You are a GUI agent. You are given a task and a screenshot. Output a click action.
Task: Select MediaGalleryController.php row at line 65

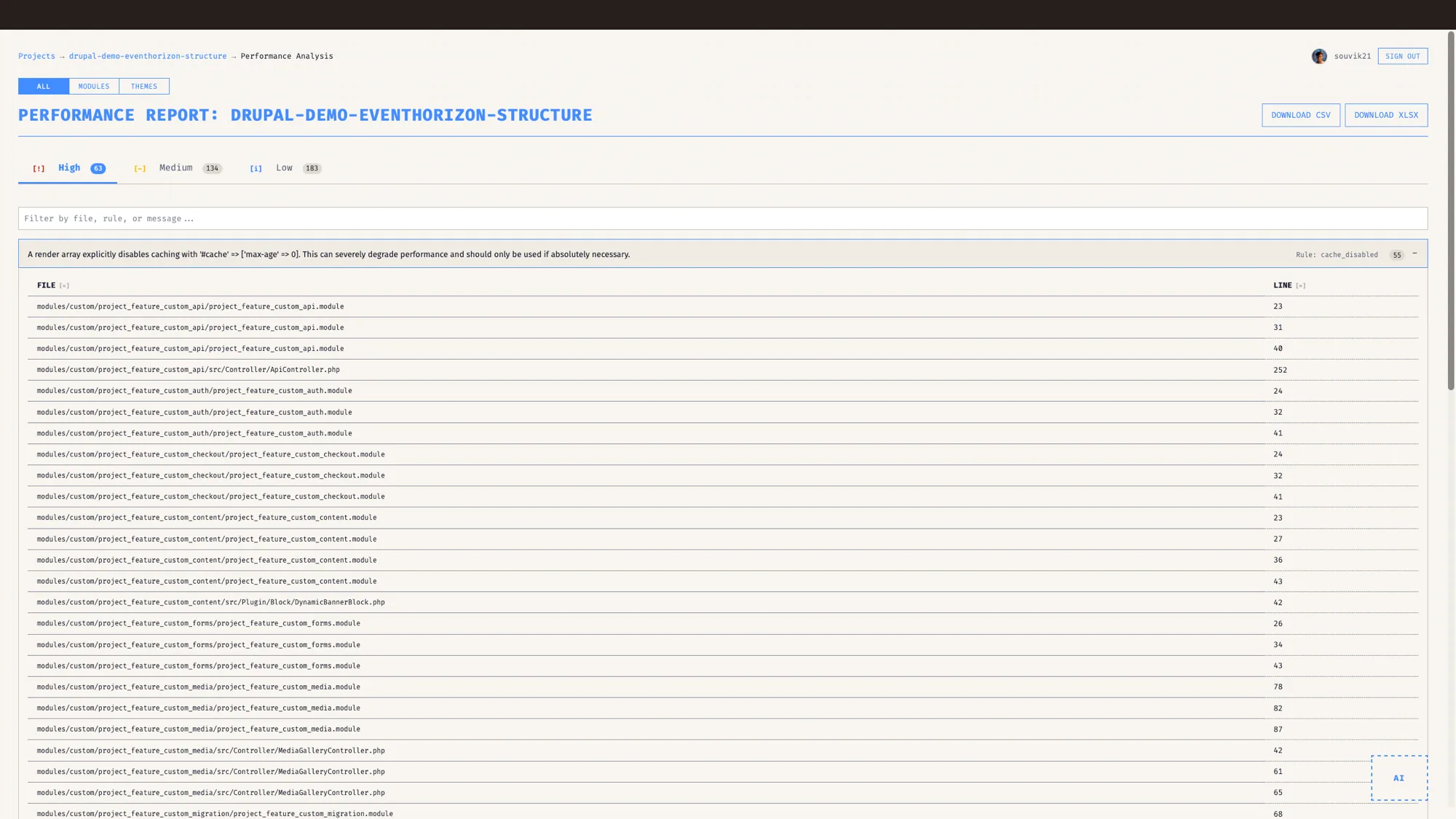tap(723, 793)
